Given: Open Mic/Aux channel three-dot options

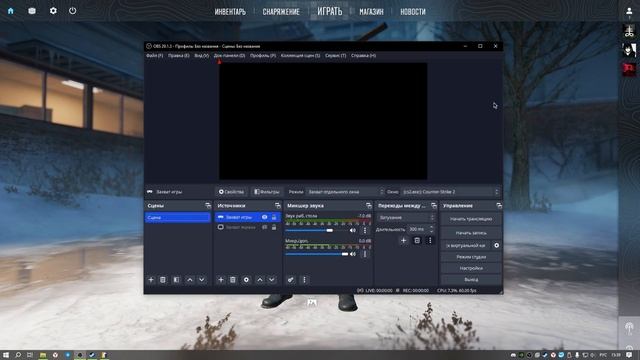Looking at the screenshot, I should coord(365,254).
